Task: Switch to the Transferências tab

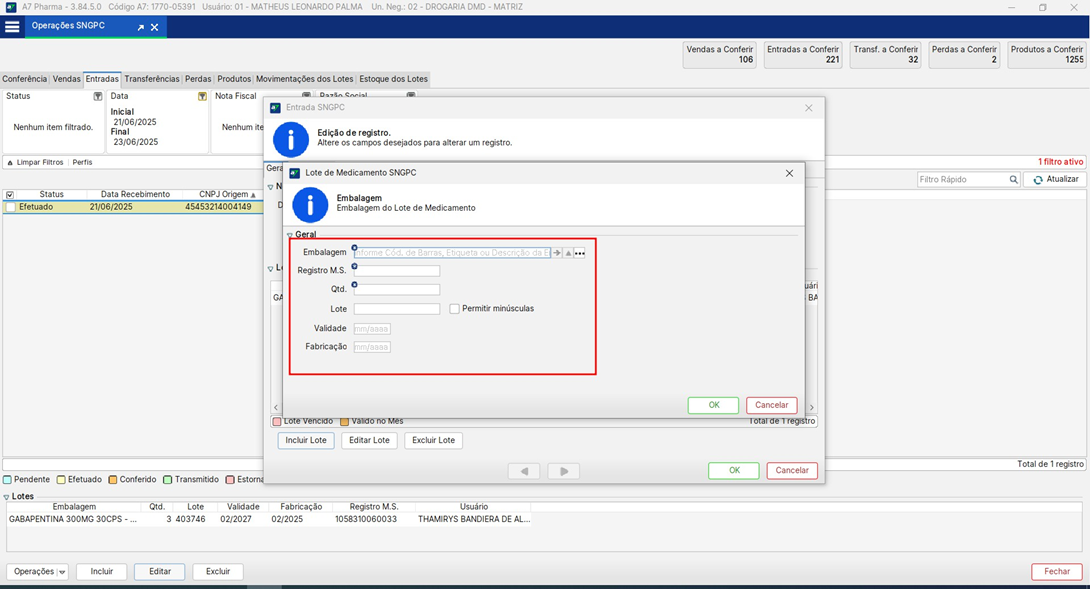Action: pyautogui.click(x=152, y=79)
